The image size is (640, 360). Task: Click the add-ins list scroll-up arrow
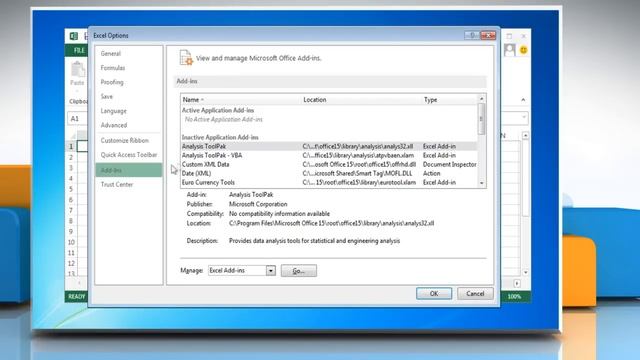coord(482,99)
